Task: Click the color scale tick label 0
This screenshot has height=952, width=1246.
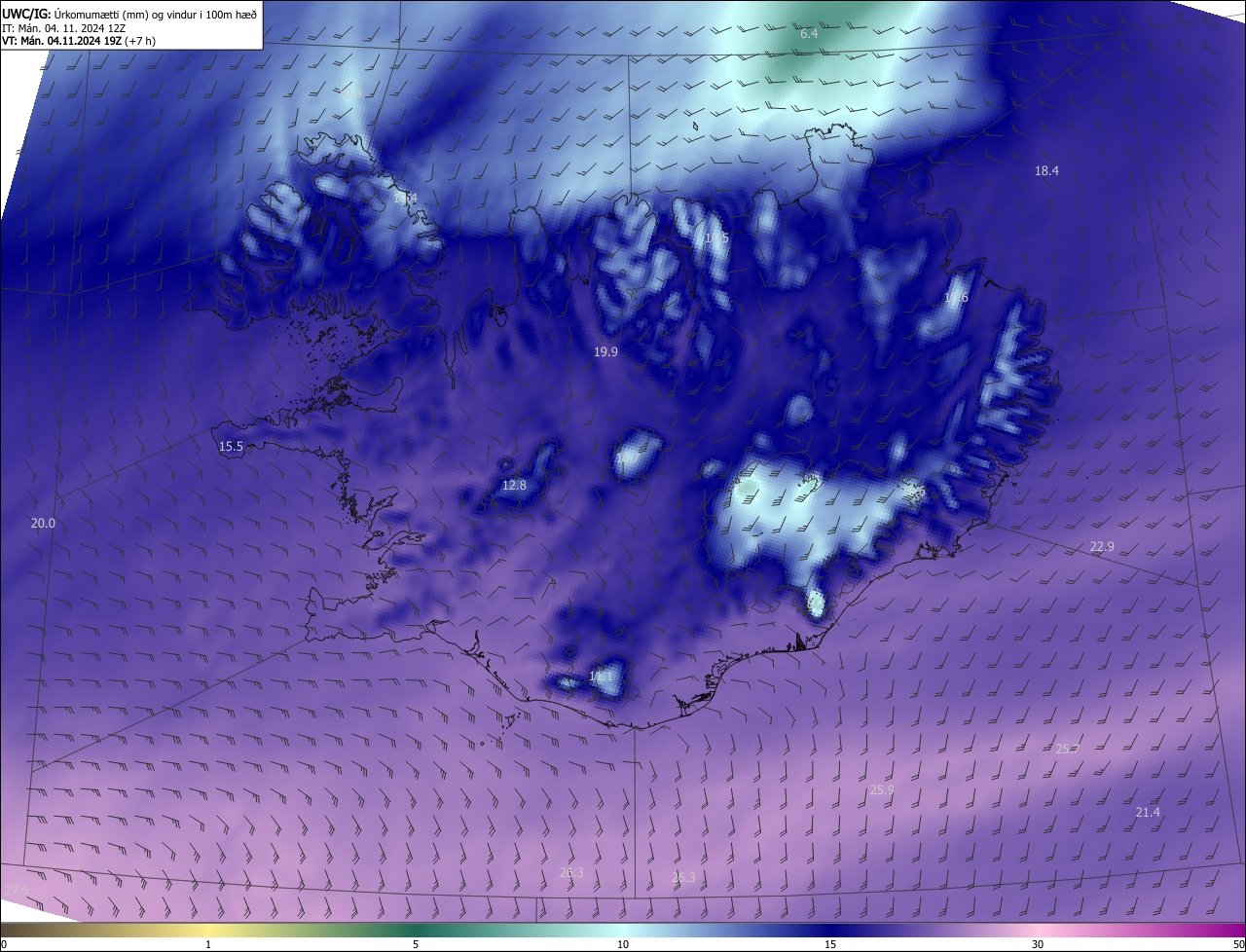Action: pos(4,944)
